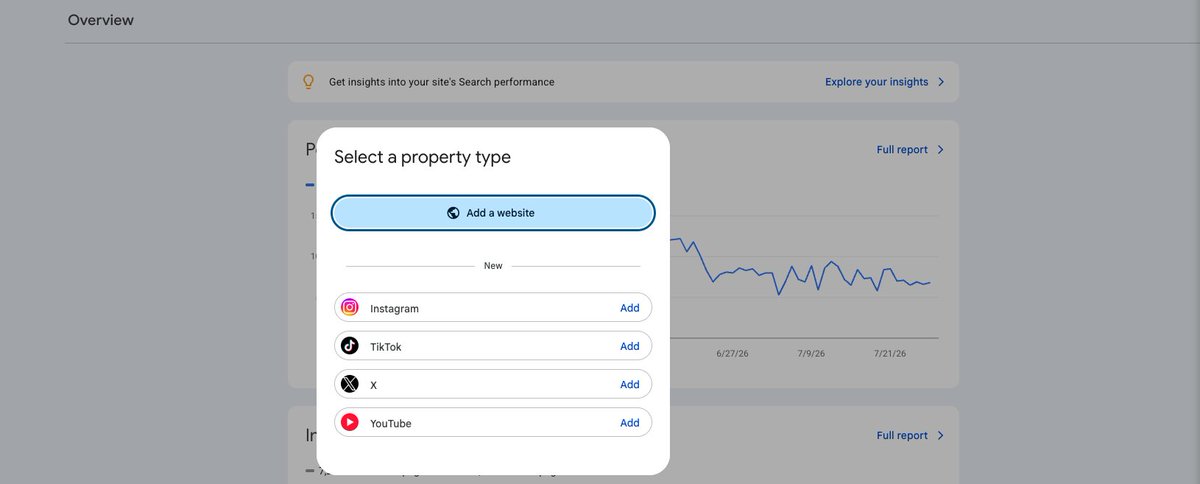1200x484 pixels.
Task: Open Full report in the lower card
Action: click(x=902, y=436)
